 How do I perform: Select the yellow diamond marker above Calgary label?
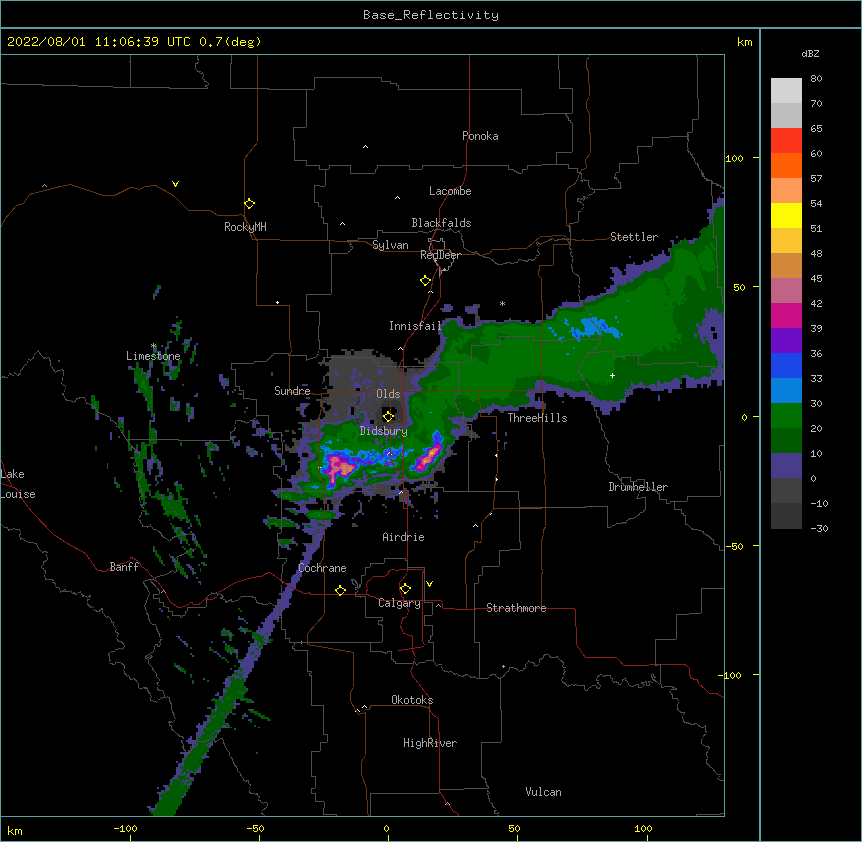(405, 589)
